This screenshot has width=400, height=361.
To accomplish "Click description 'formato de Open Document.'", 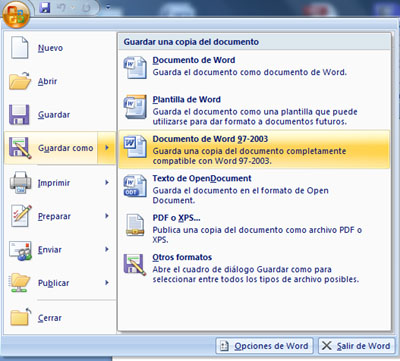I will (x=240, y=195).
